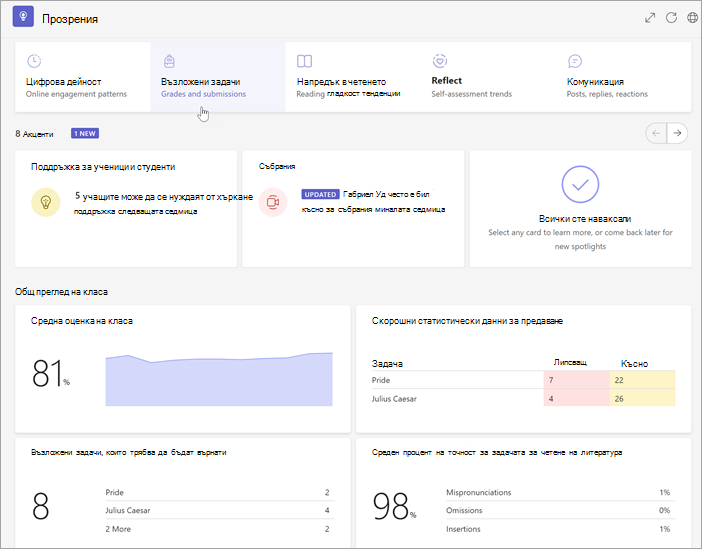Show previous spotlight cards
Screen dimensions: 702x549
click(656, 133)
